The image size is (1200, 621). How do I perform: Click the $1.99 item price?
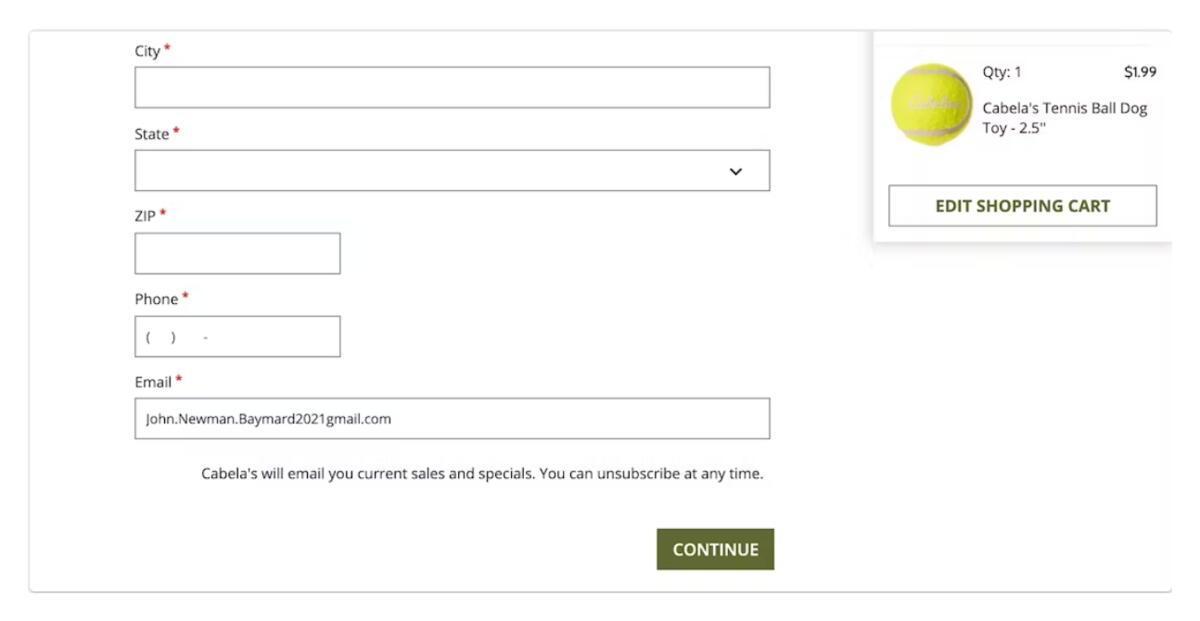coord(1140,72)
